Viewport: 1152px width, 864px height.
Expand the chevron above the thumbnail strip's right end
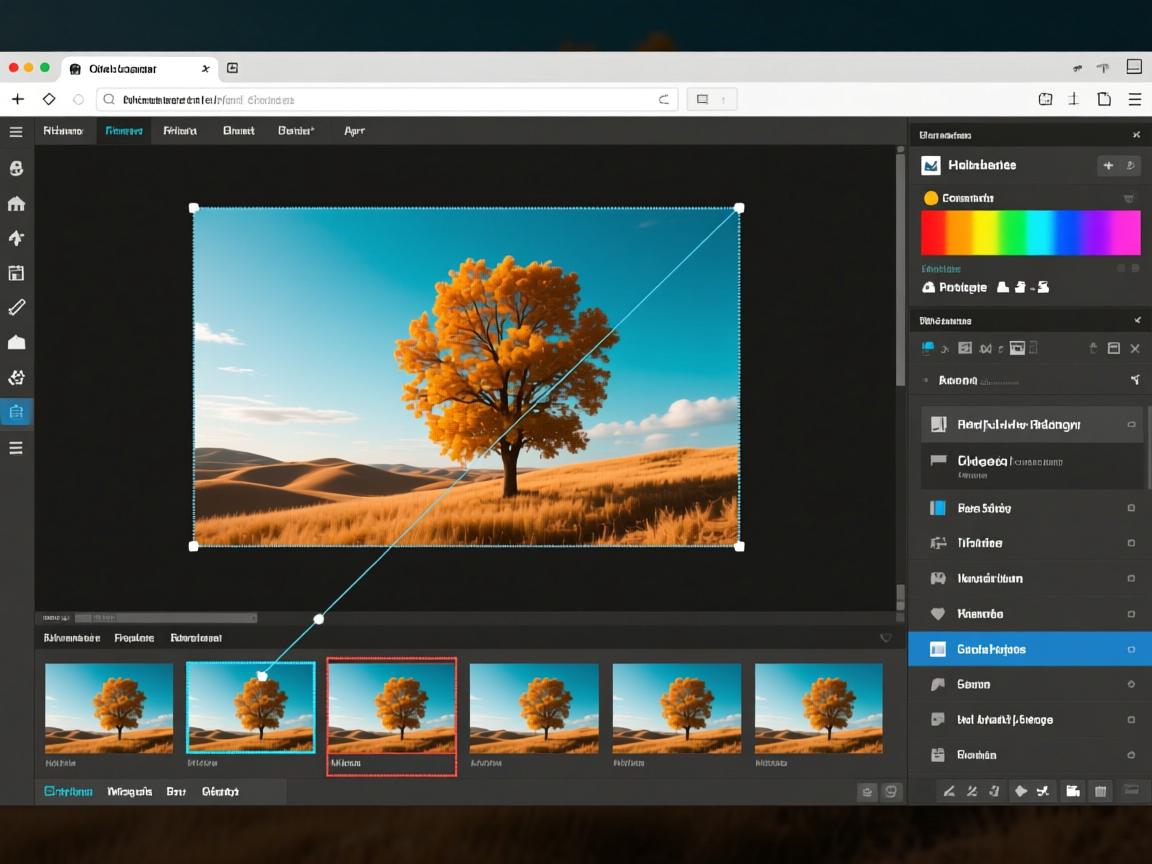click(885, 638)
